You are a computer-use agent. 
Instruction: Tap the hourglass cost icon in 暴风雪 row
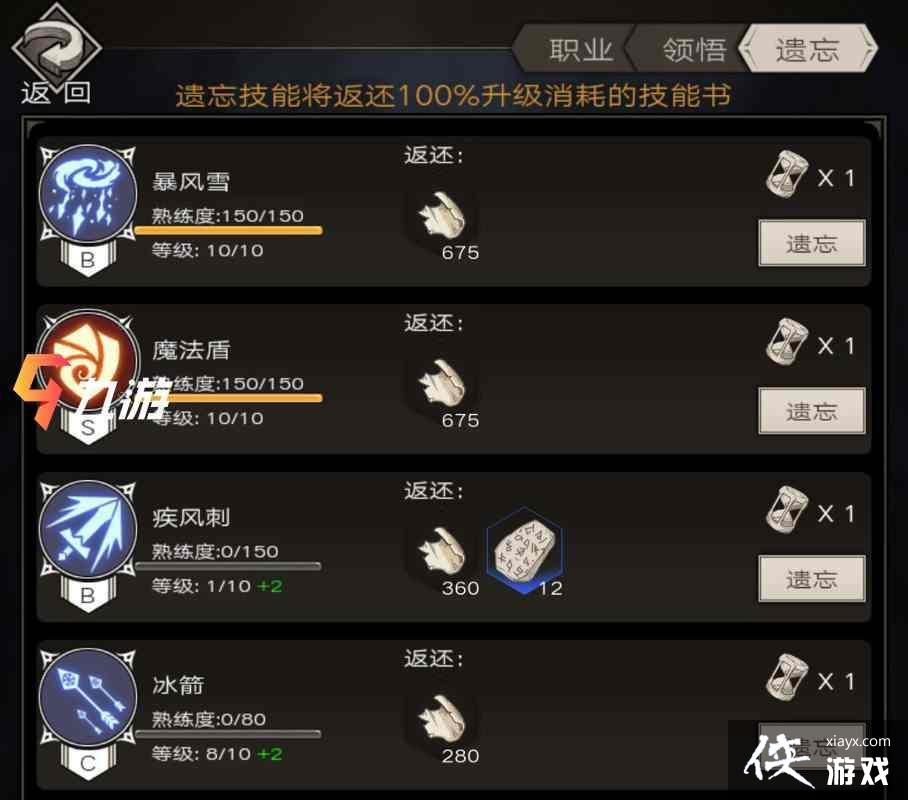coord(787,174)
